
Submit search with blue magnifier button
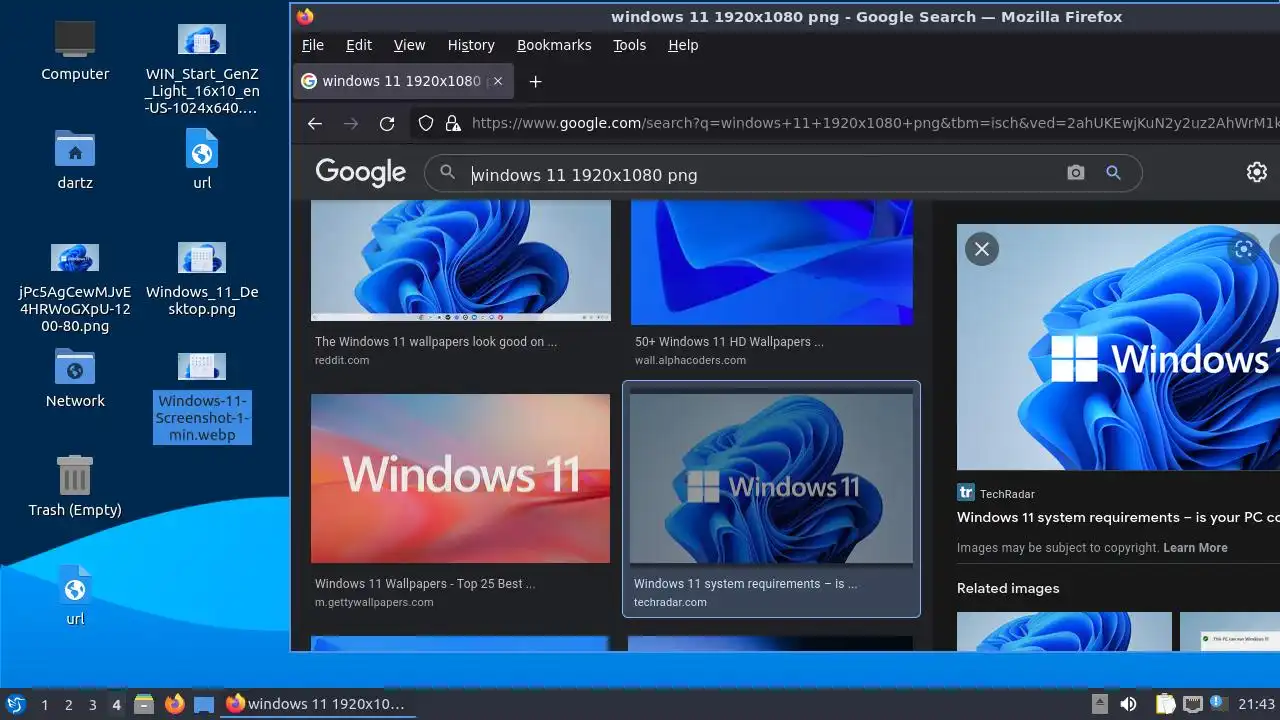point(1113,173)
